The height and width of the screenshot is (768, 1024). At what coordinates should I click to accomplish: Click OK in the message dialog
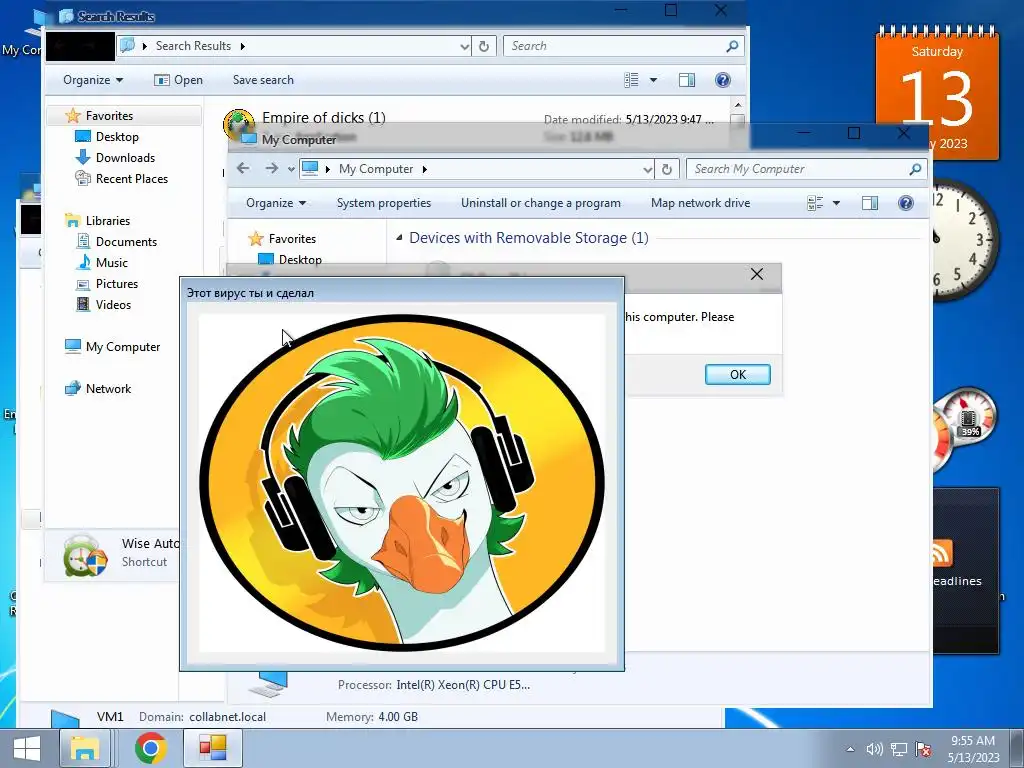pos(737,374)
